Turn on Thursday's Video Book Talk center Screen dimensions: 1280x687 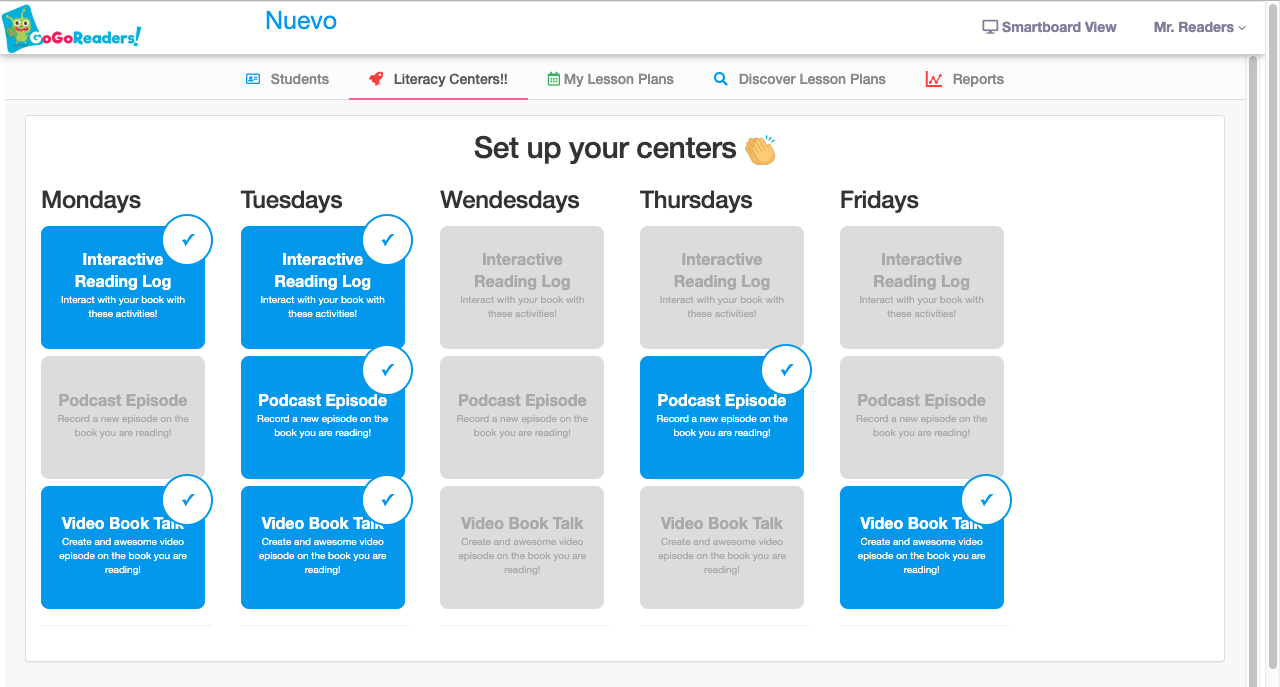[x=721, y=547]
